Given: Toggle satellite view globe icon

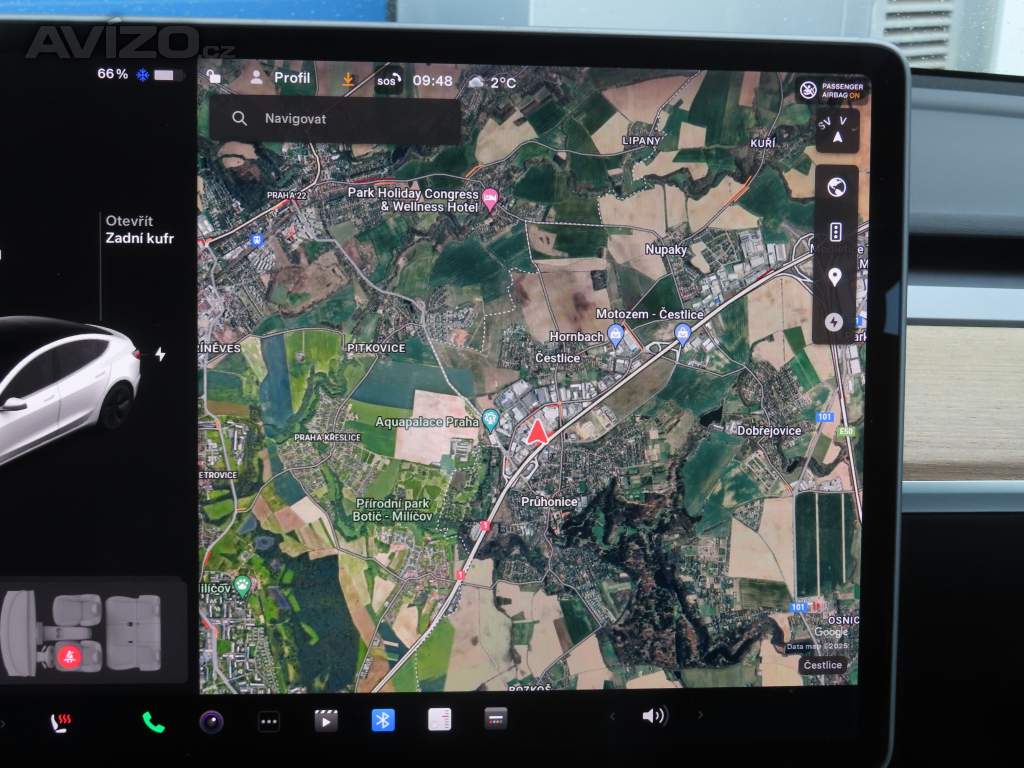Looking at the screenshot, I should coord(836,187).
